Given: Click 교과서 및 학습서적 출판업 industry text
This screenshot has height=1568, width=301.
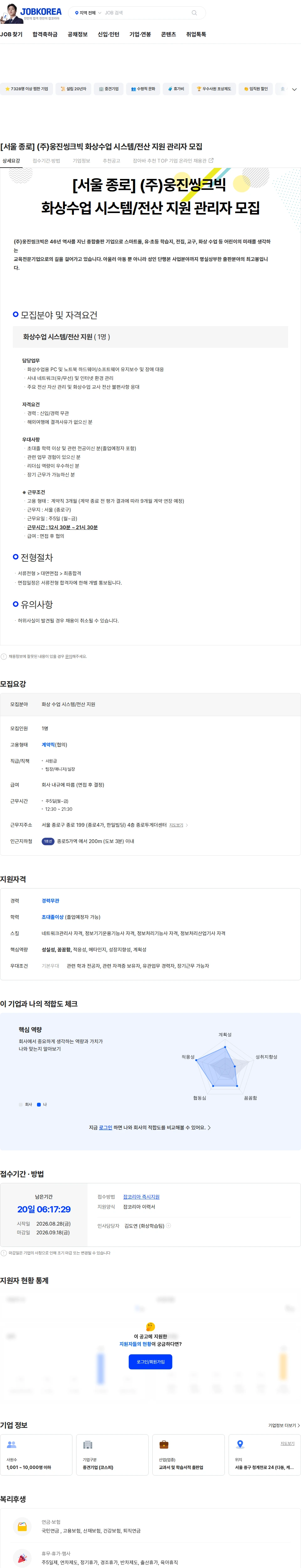Looking at the screenshot, I should coord(181,1467).
